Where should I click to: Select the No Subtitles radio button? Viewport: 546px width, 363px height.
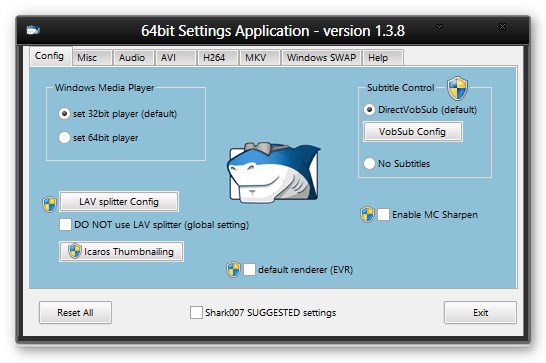[x=369, y=163]
